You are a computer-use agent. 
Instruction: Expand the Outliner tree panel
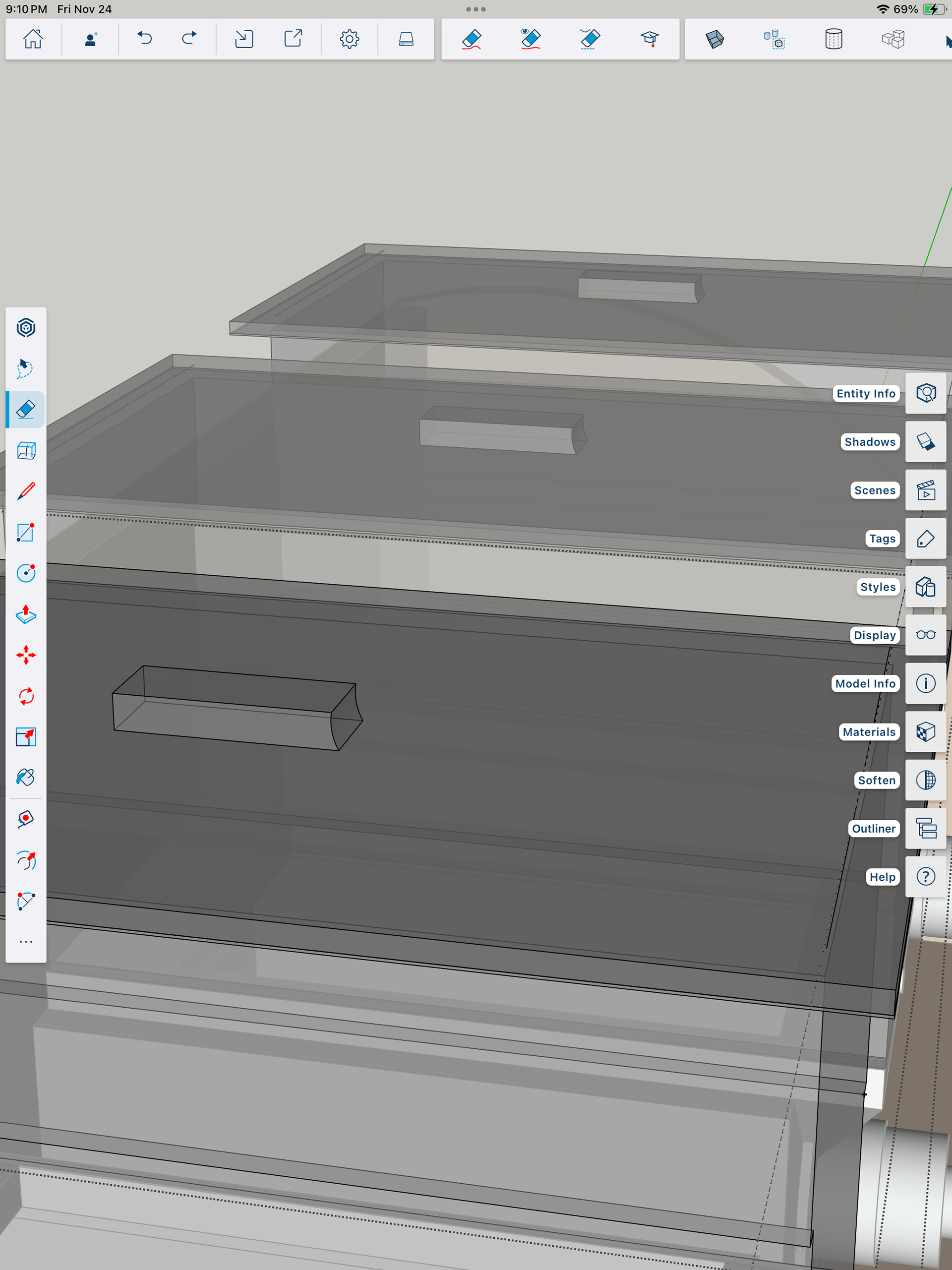[925, 829]
